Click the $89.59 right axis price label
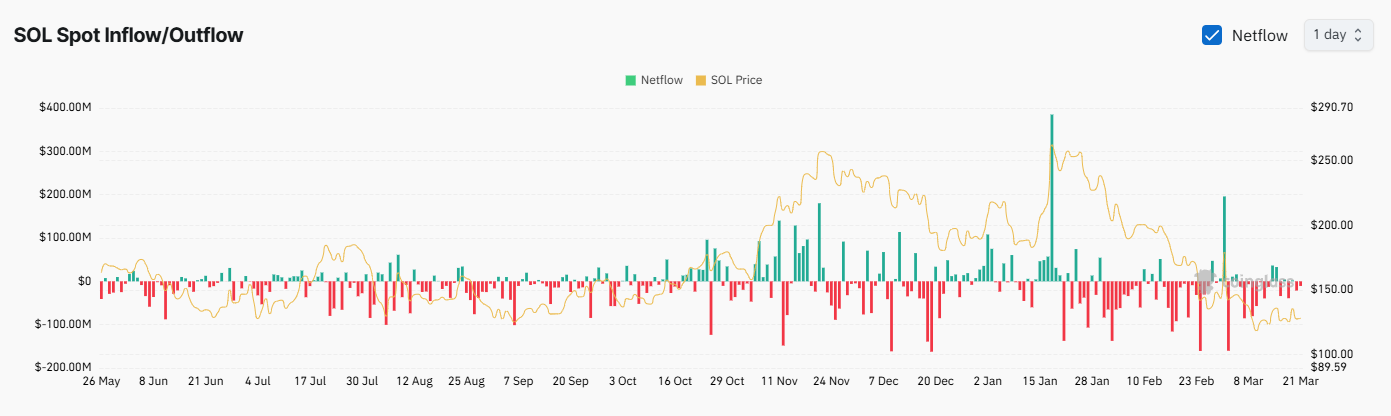This screenshot has width=1391, height=416. (1328, 367)
